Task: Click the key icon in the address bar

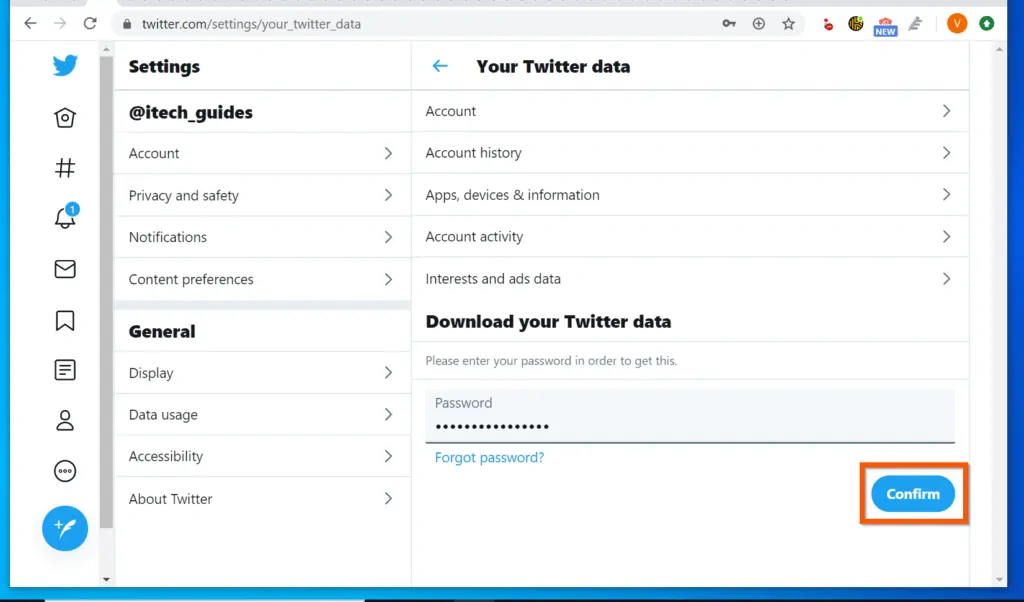Action: click(729, 23)
